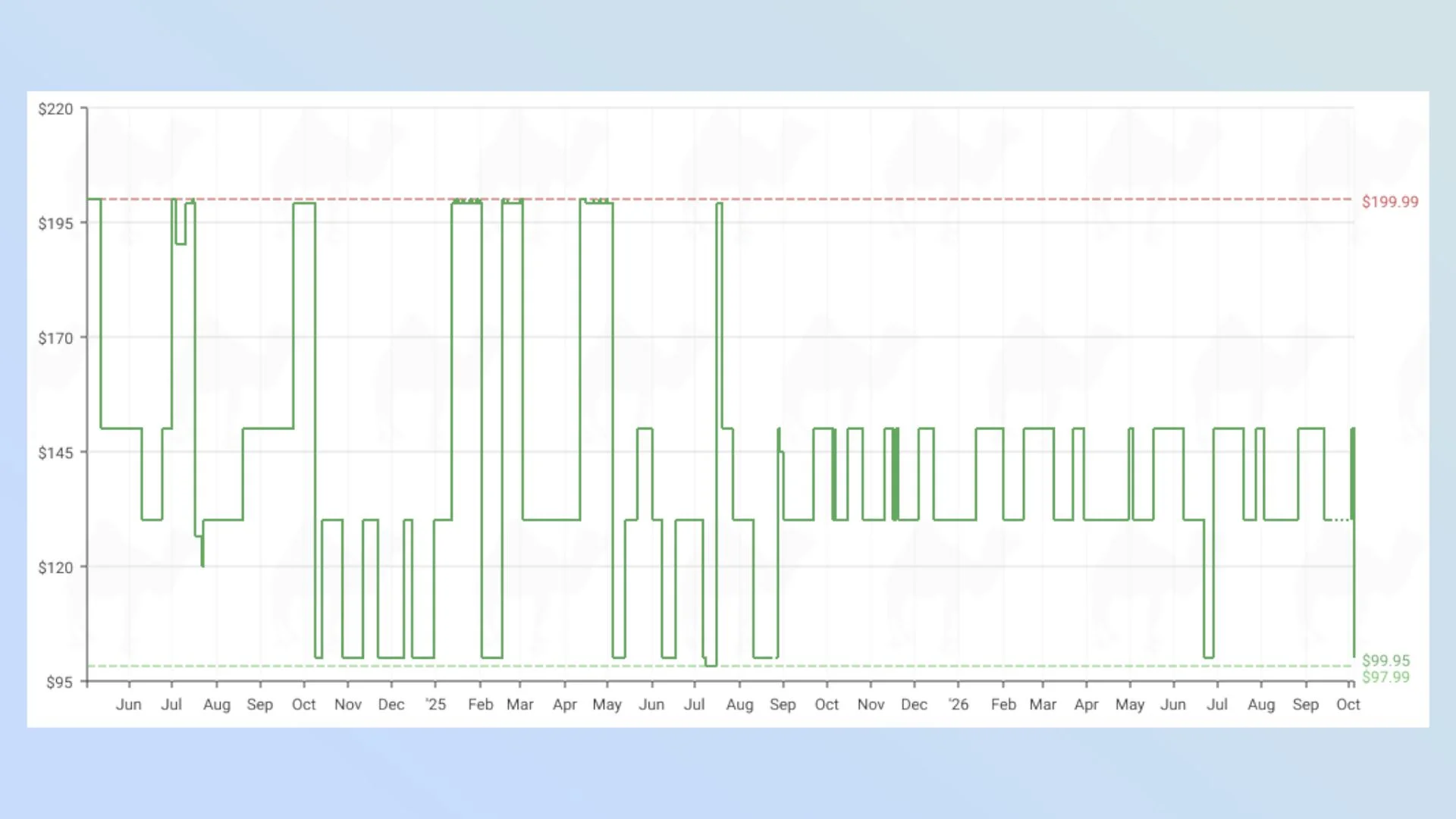The image size is (1456, 819).
Task: Select the $195 y-axis label
Action: (x=56, y=224)
